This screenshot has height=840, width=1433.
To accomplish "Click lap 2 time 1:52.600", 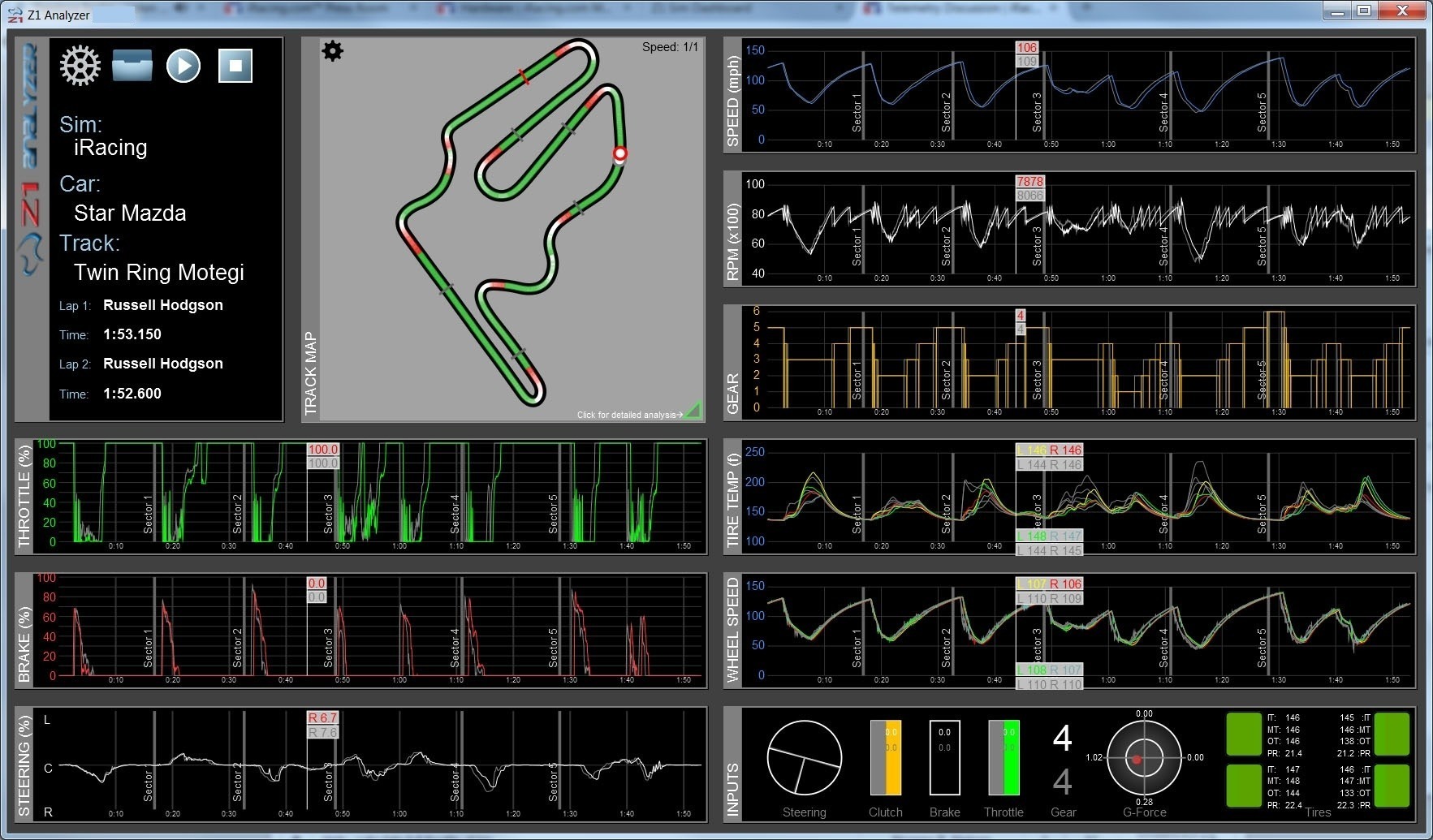I will pos(132,394).
